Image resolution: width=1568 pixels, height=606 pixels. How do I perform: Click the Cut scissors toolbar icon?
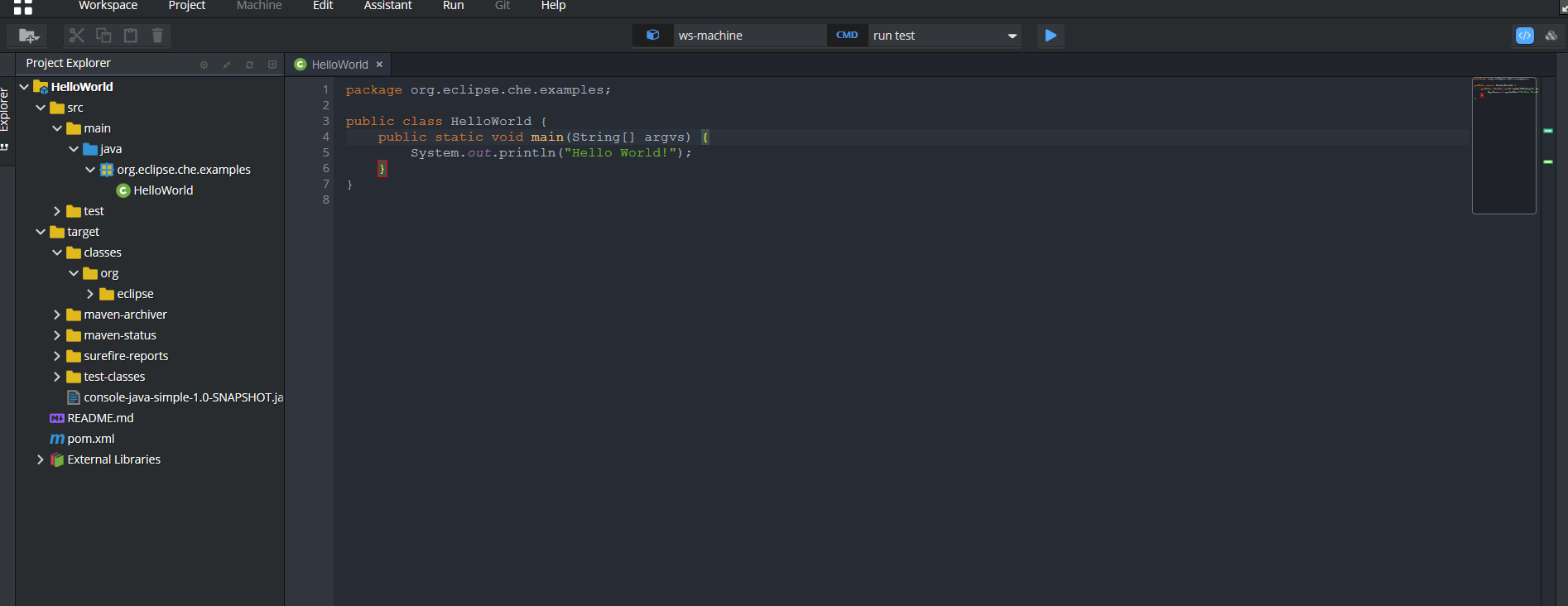click(77, 36)
